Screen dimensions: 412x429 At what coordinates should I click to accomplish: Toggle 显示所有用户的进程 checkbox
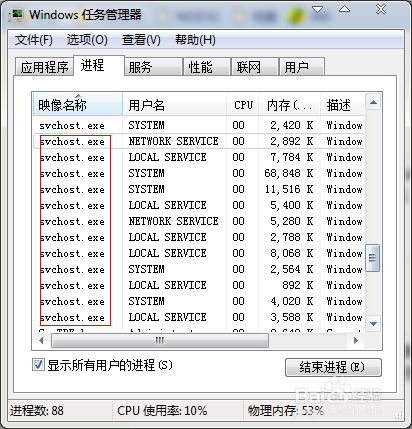pyautogui.click(x=38, y=364)
